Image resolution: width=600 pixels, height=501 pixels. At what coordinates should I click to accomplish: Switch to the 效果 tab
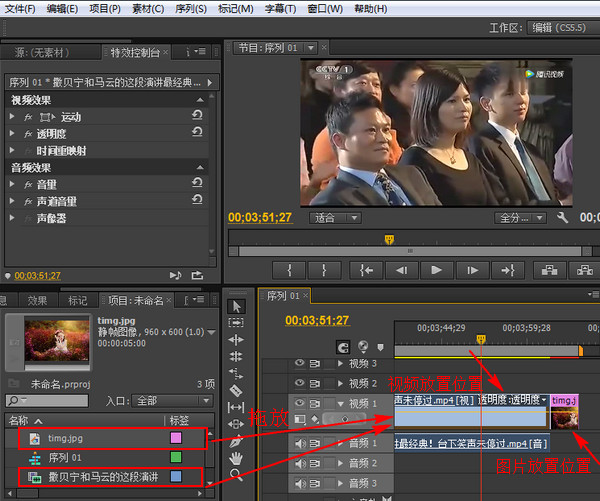(x=37, y=300)
